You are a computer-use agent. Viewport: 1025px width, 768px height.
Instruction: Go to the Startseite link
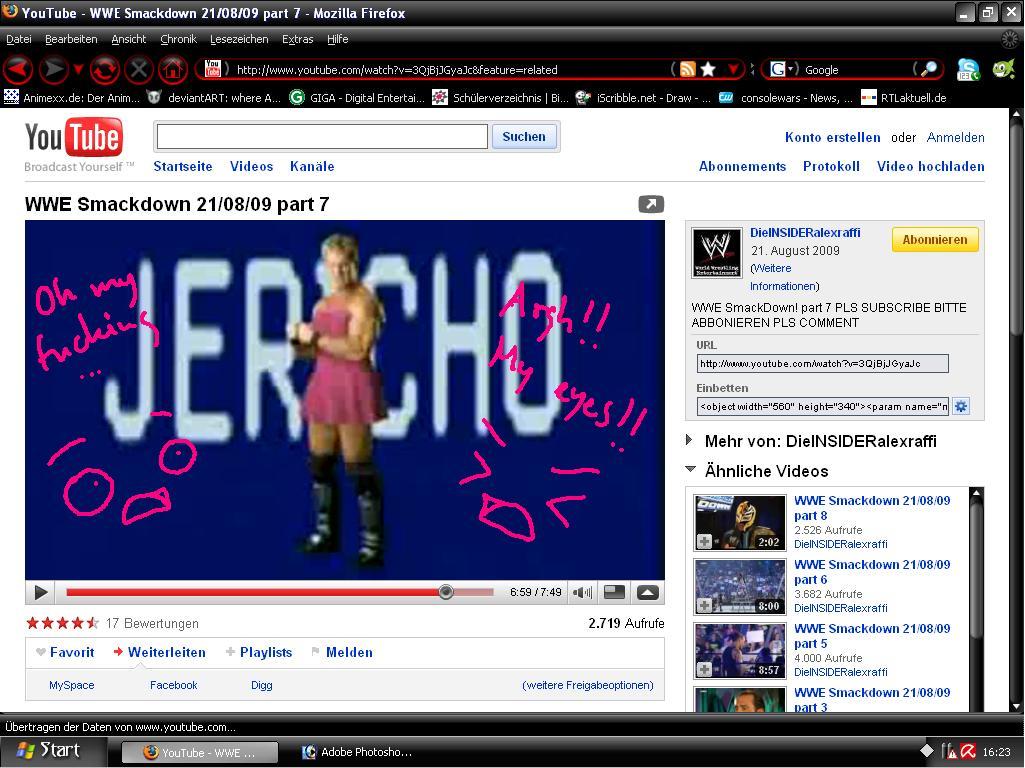pyautogui.click(x=182, y=166)
